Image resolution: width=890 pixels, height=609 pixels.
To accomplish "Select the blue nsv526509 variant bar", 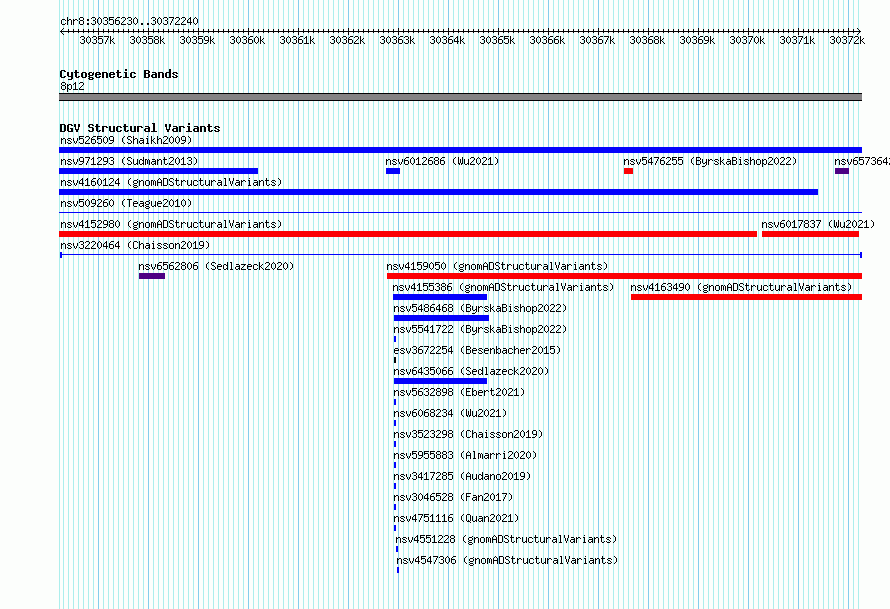I will 460,150.
